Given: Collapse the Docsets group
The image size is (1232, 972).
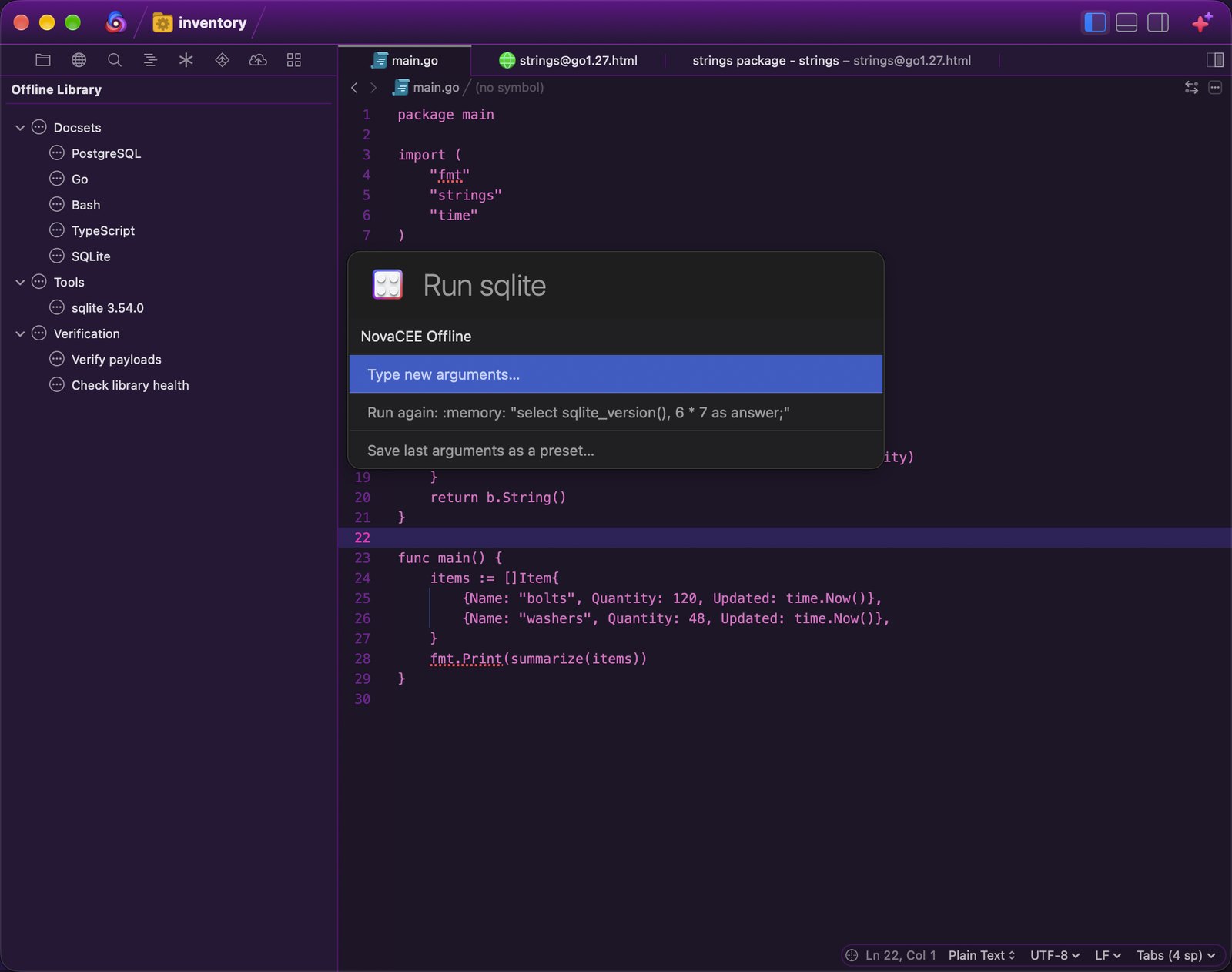Looking at the screenshot, I should pos(20,128).
